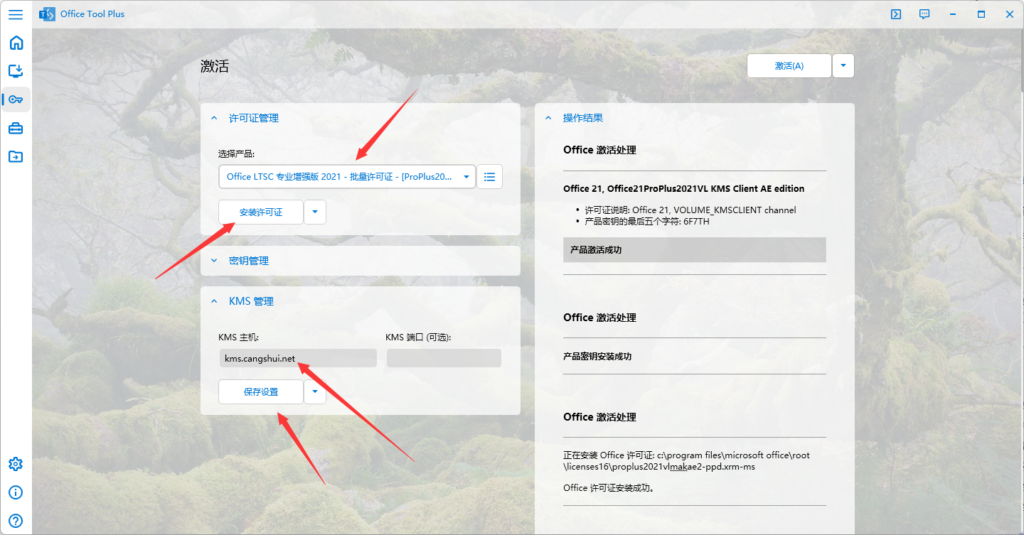Image resolution: width=1024 pixels, height=535 pixels.
Task: Open dropdown arrow next to 激活(A)
Action: point(843,66)
